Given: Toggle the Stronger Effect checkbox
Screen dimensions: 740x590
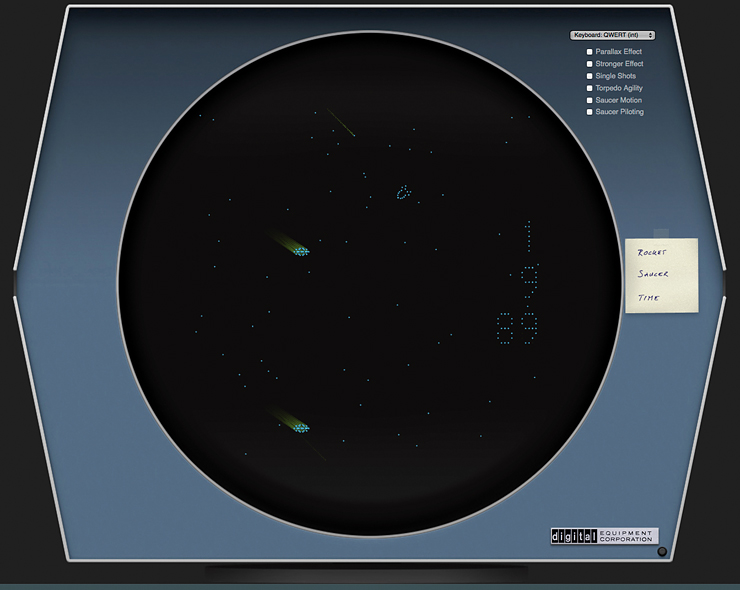Looking at the screenshot, I should [x=590, y=64].
